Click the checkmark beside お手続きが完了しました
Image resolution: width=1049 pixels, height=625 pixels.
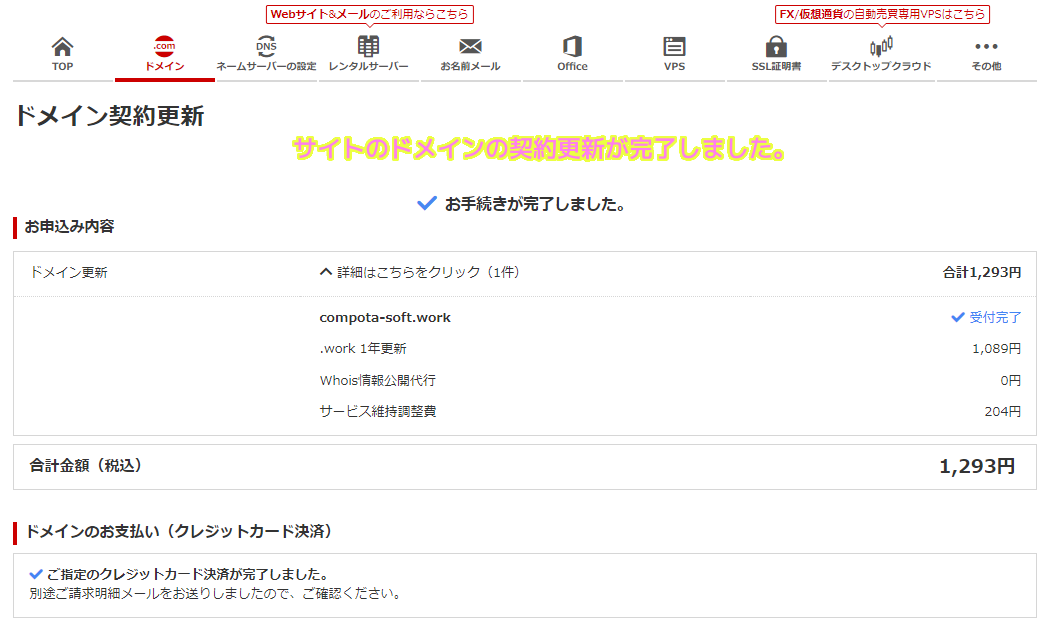(x=427, y=204)
